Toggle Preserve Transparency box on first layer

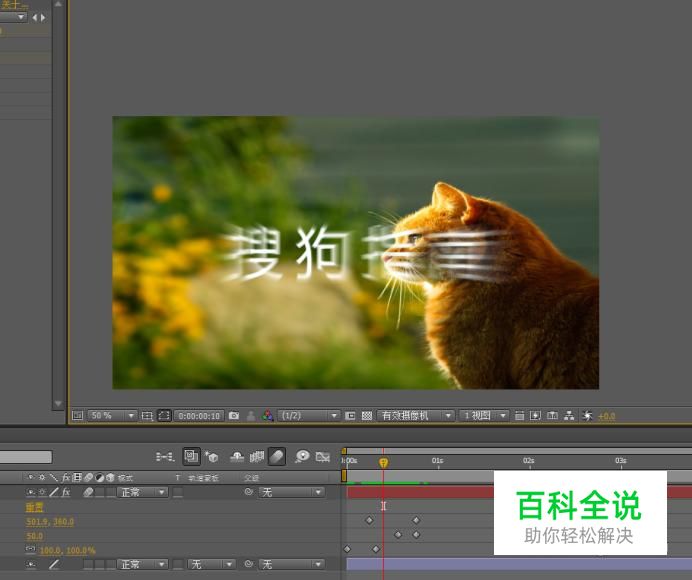tap(178, 492)
